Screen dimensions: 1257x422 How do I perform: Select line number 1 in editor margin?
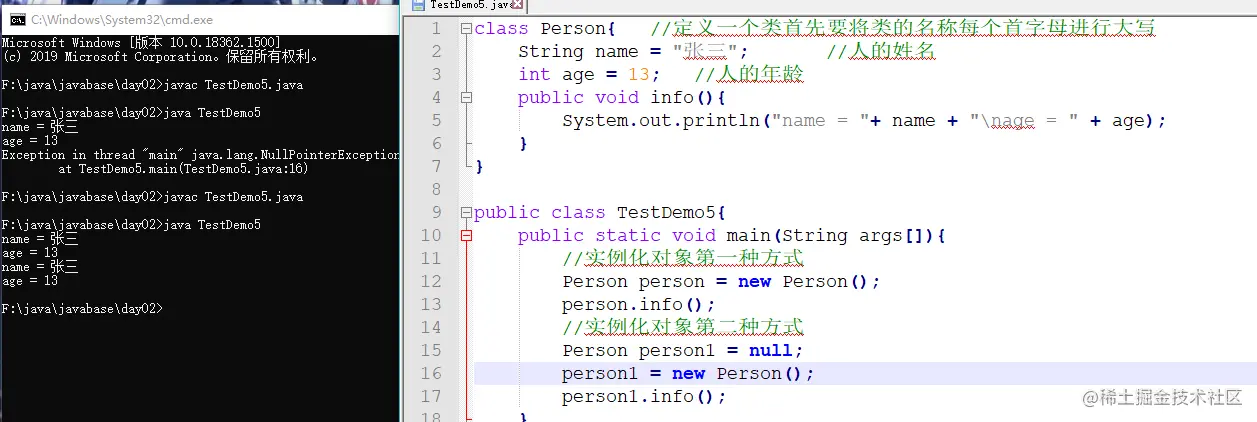coord(435,28)
